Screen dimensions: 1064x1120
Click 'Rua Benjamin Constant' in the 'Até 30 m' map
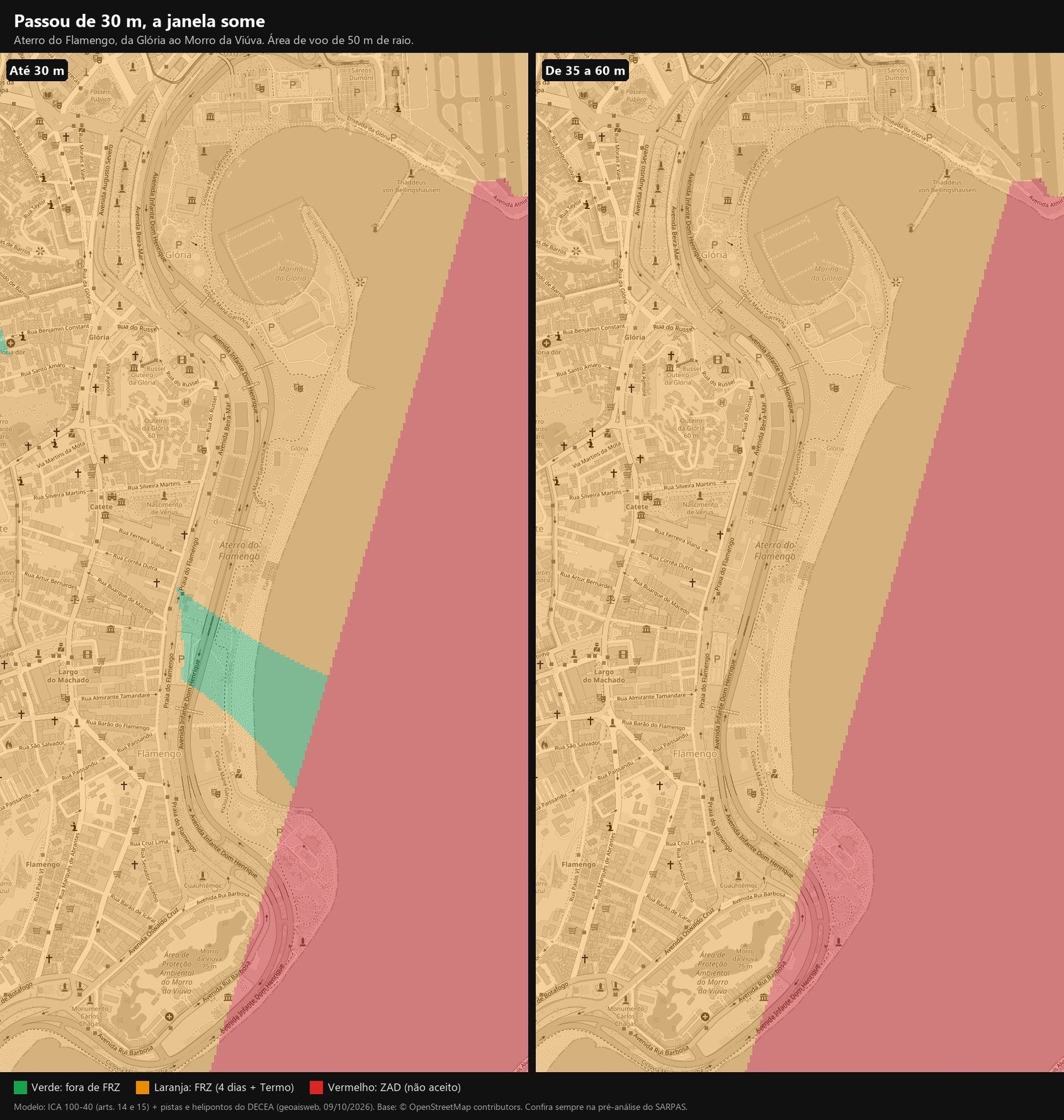coord(58,329)
